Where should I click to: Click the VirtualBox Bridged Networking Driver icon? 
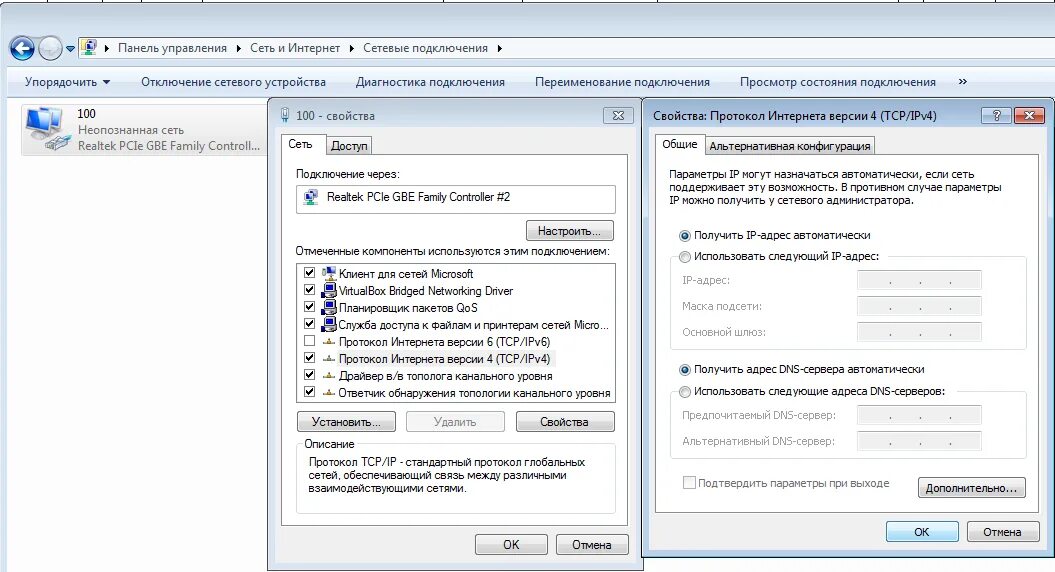click(x=329, y=290)
